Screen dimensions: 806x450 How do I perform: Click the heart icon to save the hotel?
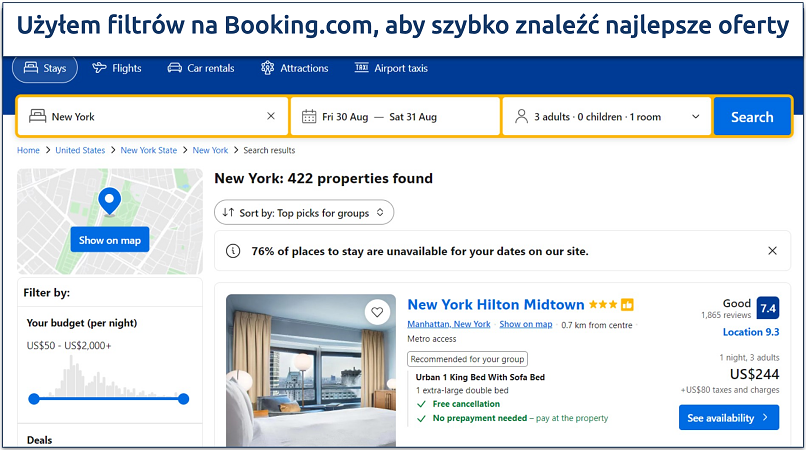377,312
